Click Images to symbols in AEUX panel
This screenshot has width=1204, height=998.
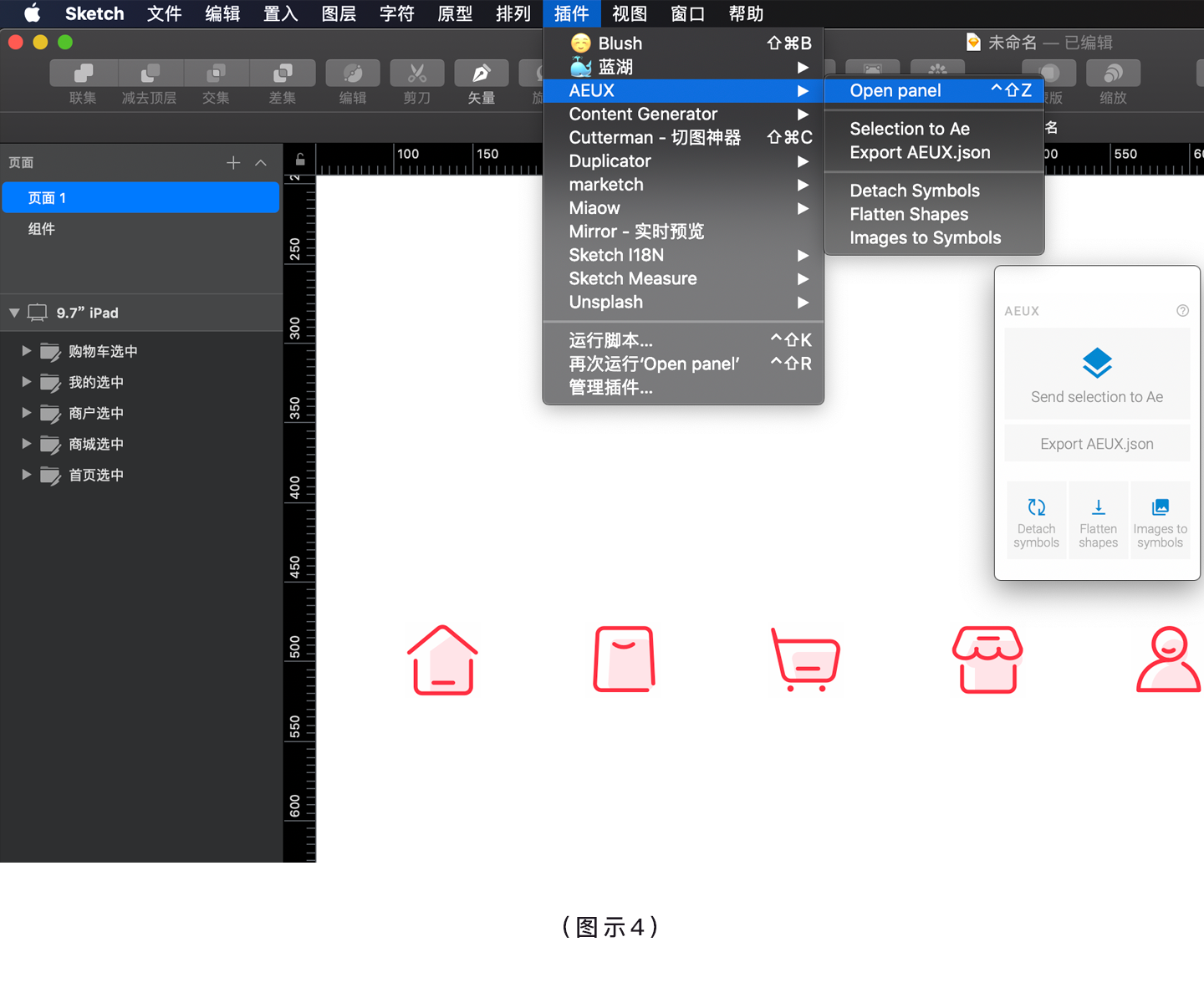(1160, 520)
